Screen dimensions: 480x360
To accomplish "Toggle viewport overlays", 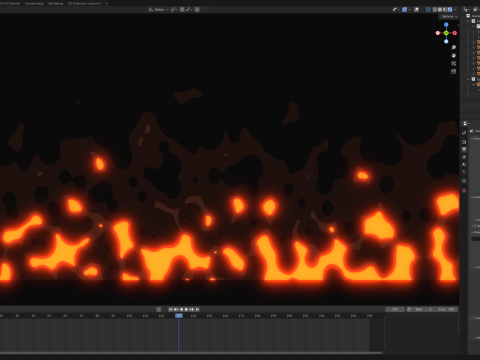I will (x=416, y=9).
